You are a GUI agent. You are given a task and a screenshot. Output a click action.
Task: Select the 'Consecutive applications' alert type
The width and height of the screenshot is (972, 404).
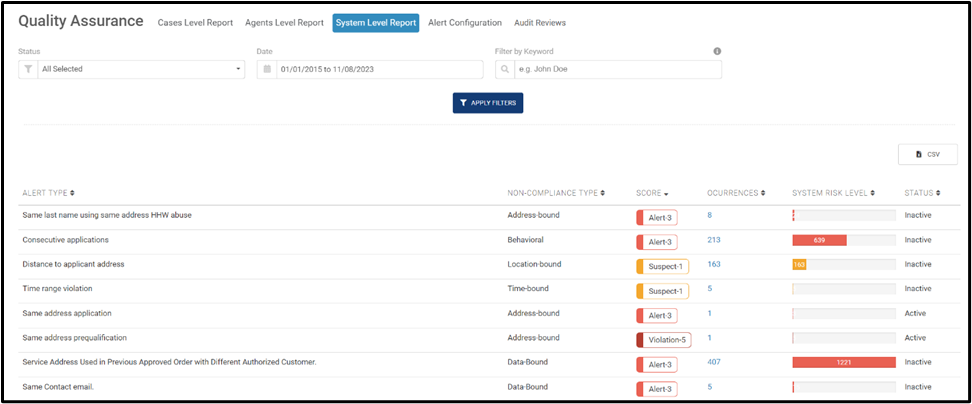66,240
